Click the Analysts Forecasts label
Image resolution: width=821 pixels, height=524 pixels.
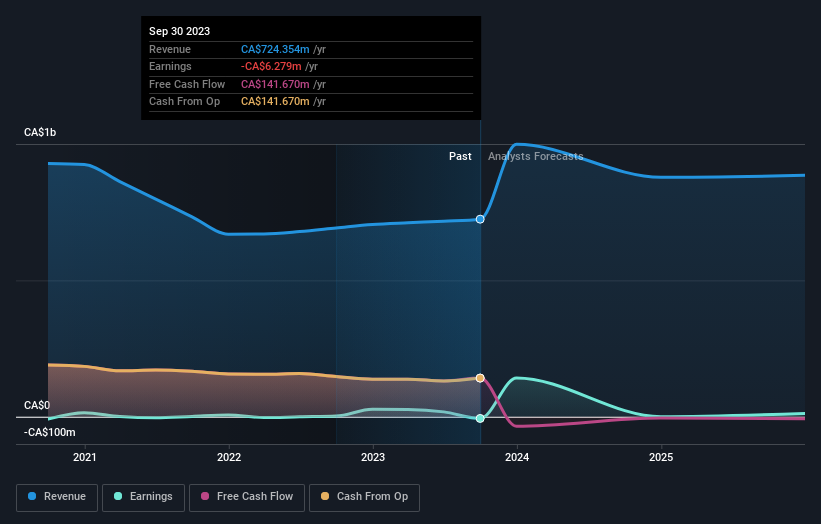pos(536,157)
